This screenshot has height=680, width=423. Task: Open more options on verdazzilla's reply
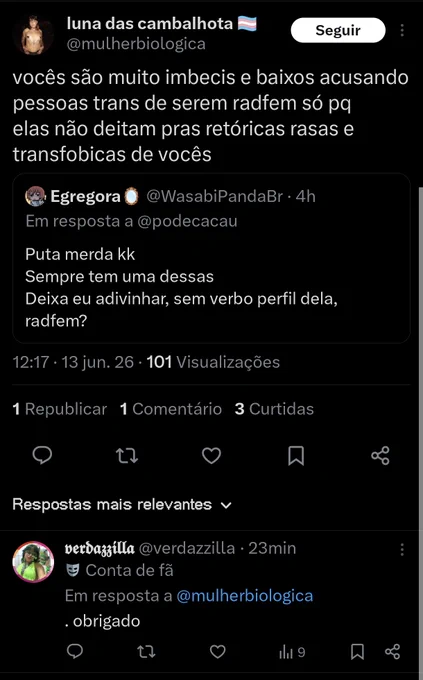[402, 549]
